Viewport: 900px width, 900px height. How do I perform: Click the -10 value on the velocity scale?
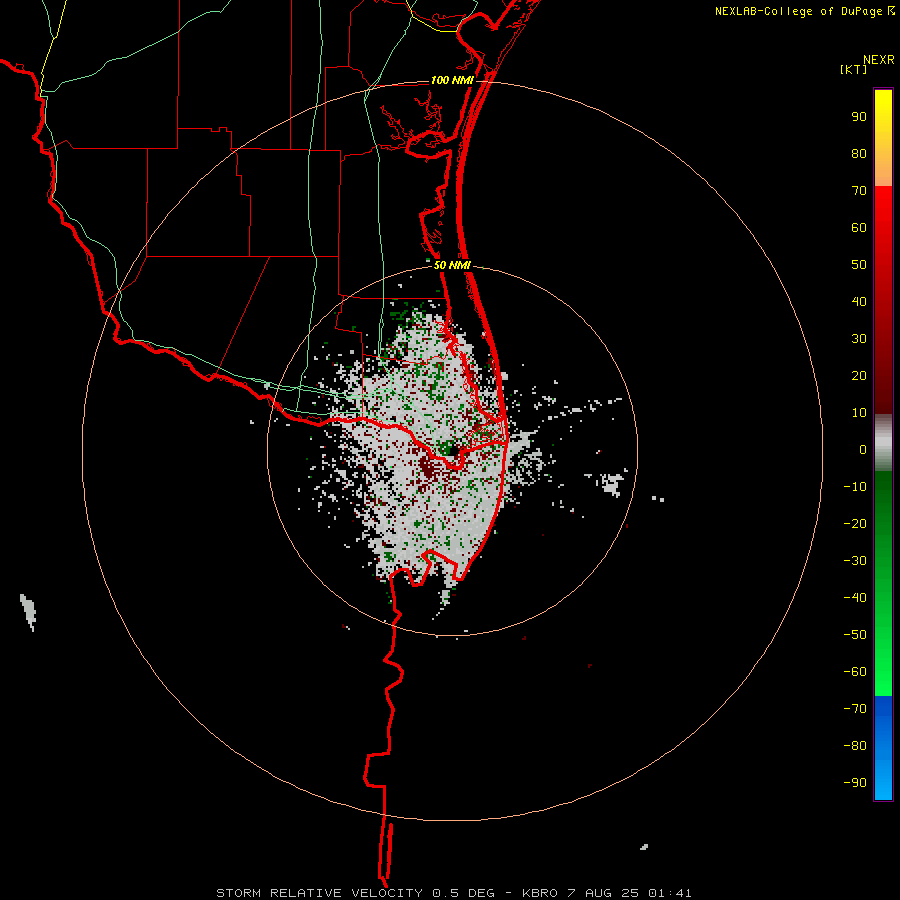(855, 487)
